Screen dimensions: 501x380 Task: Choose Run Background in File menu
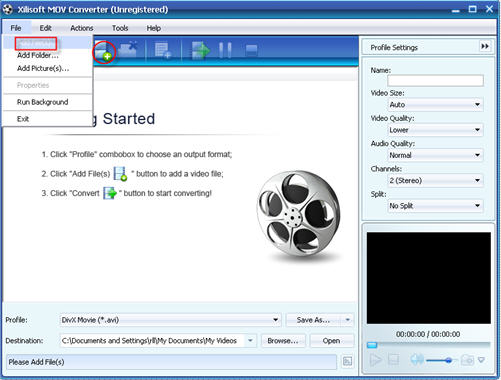pos(42,102)
